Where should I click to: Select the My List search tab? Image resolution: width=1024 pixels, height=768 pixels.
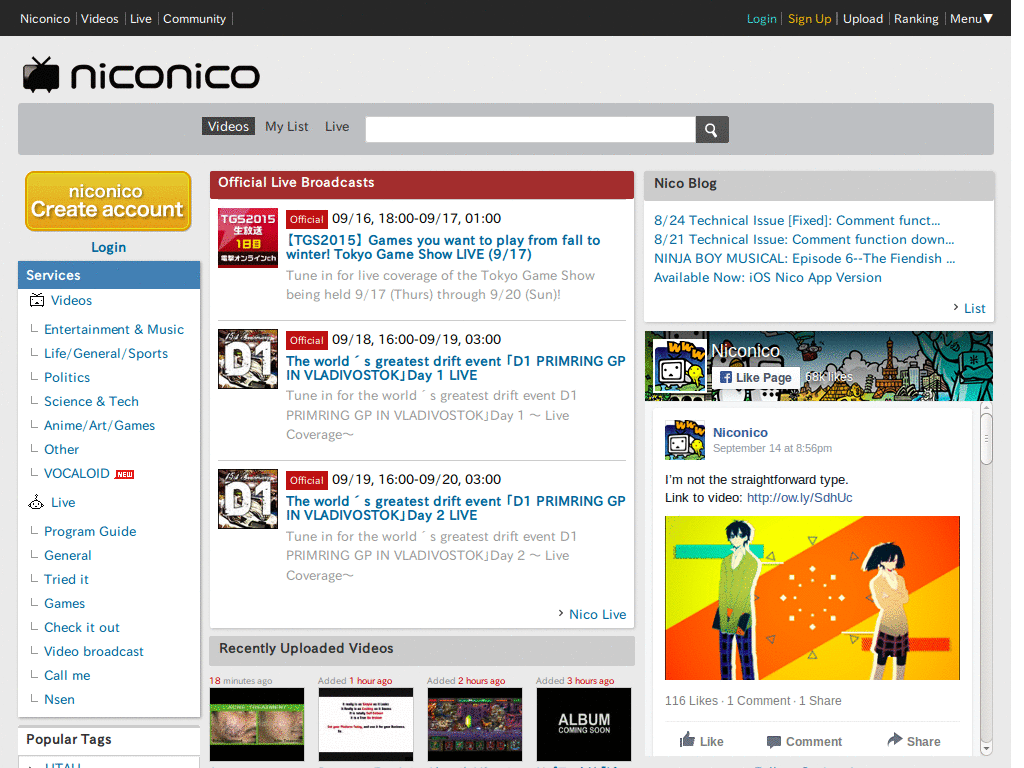[287, 126]
